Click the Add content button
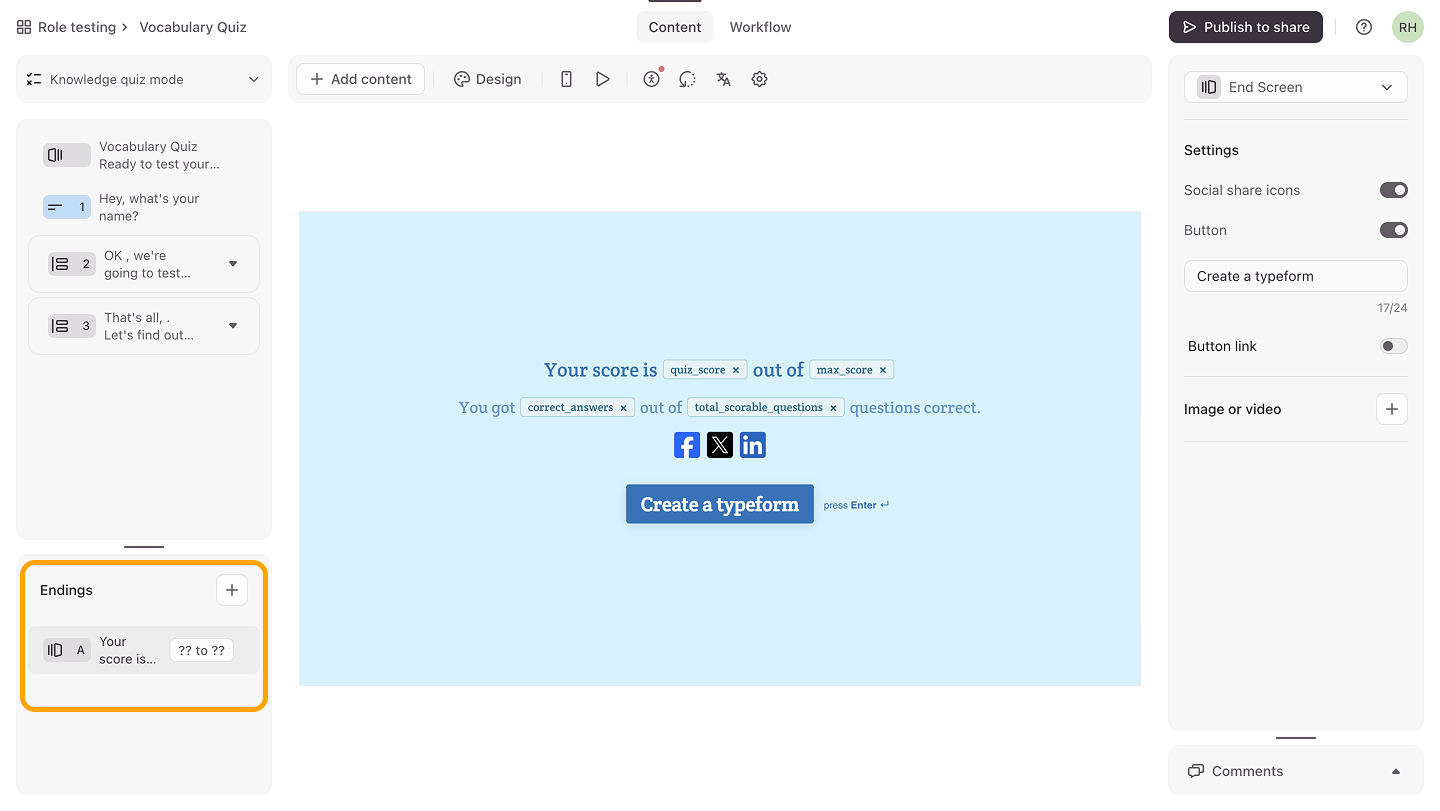1440x811 pixels. click(360, 79)
